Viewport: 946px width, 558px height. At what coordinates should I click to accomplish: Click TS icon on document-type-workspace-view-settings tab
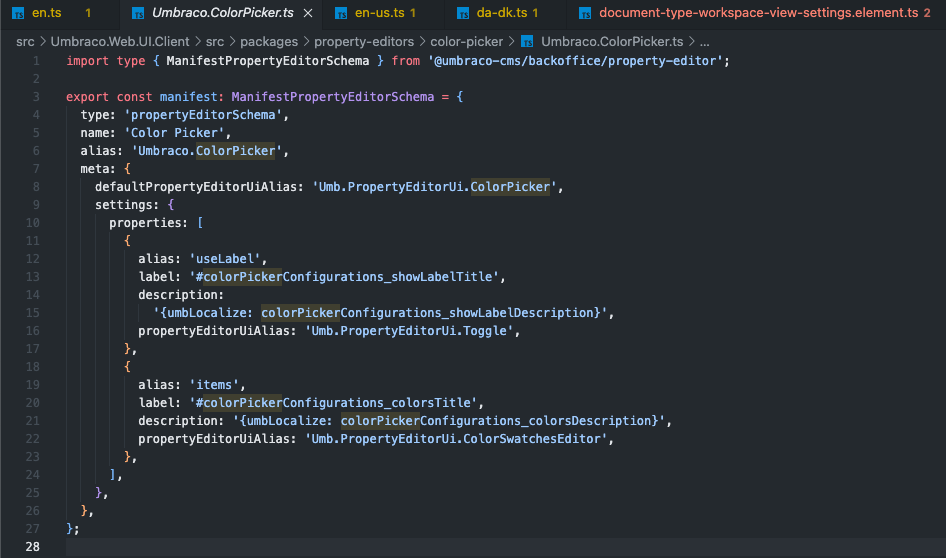[x=585, y=13]
